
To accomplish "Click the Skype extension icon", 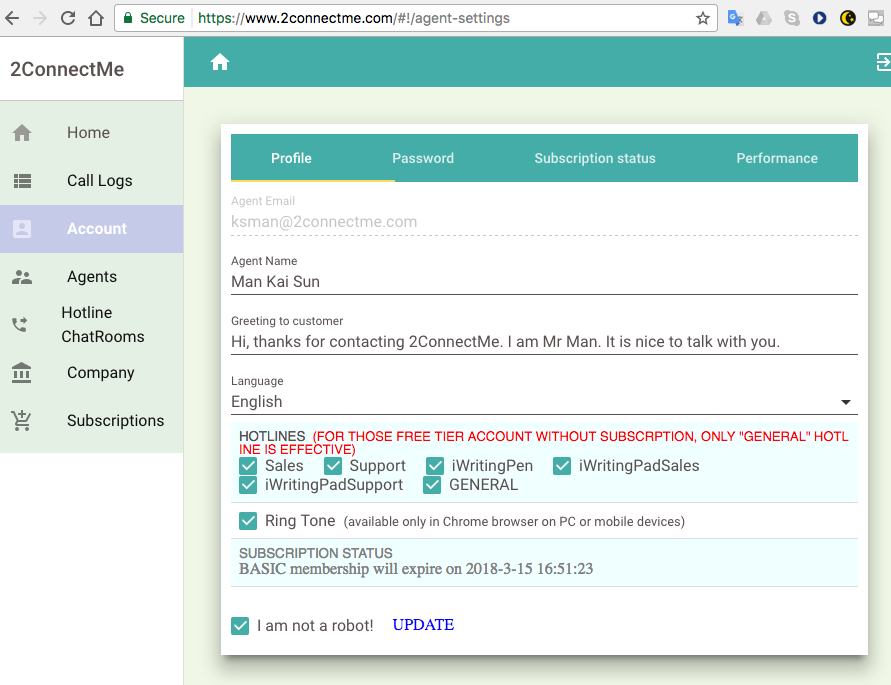I will [792, 18].
